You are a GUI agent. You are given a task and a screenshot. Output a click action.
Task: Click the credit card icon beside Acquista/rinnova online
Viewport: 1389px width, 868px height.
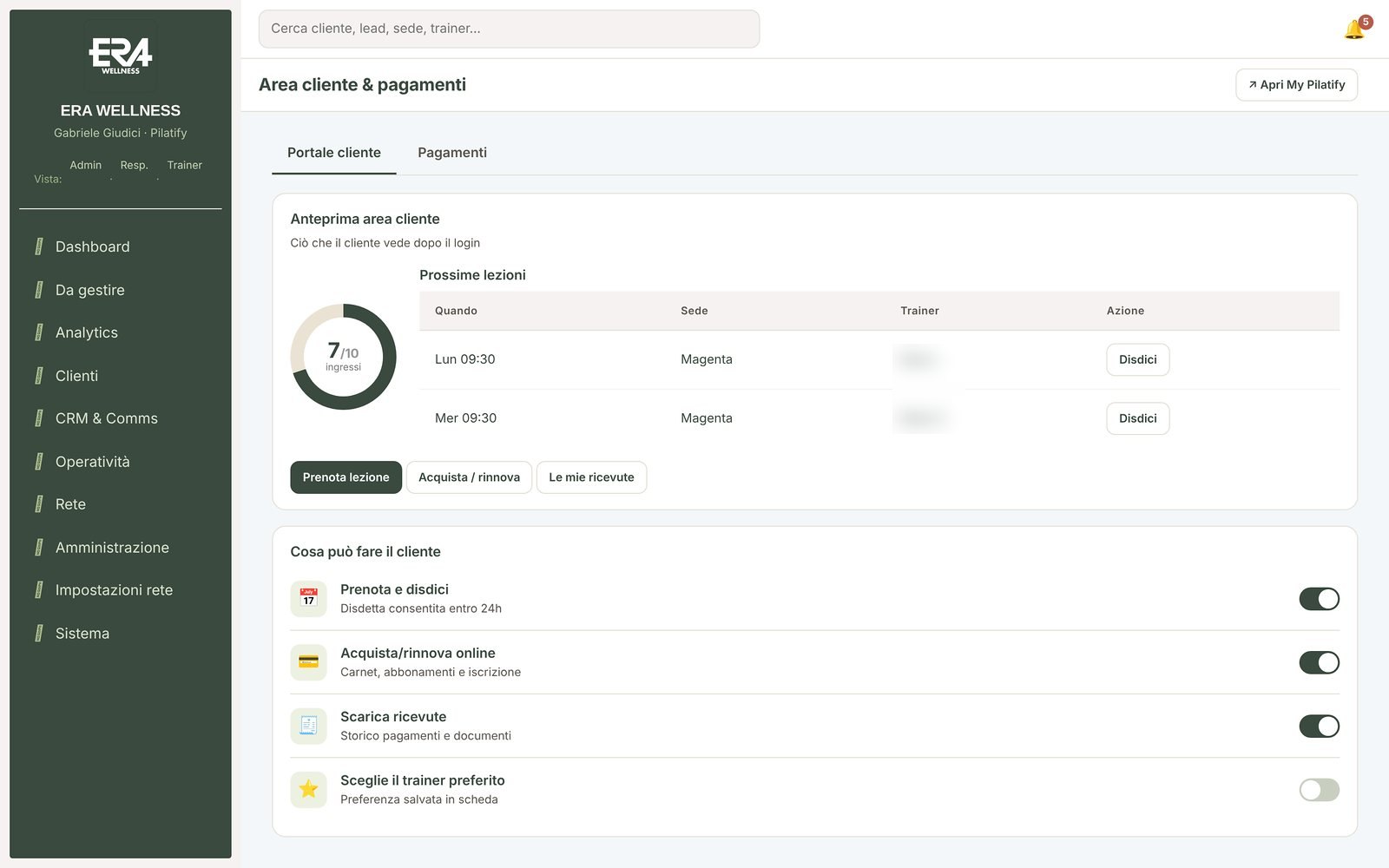[308, 662]
